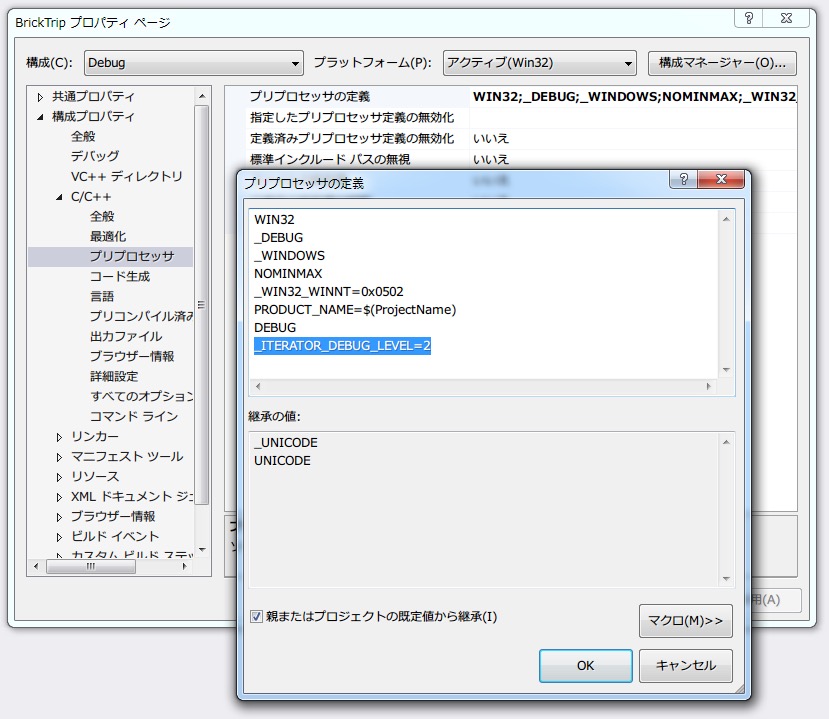This screenshot has height=719, width=829.
Task: Click UNICODE in inherited values
Action: tap(282, 460)
